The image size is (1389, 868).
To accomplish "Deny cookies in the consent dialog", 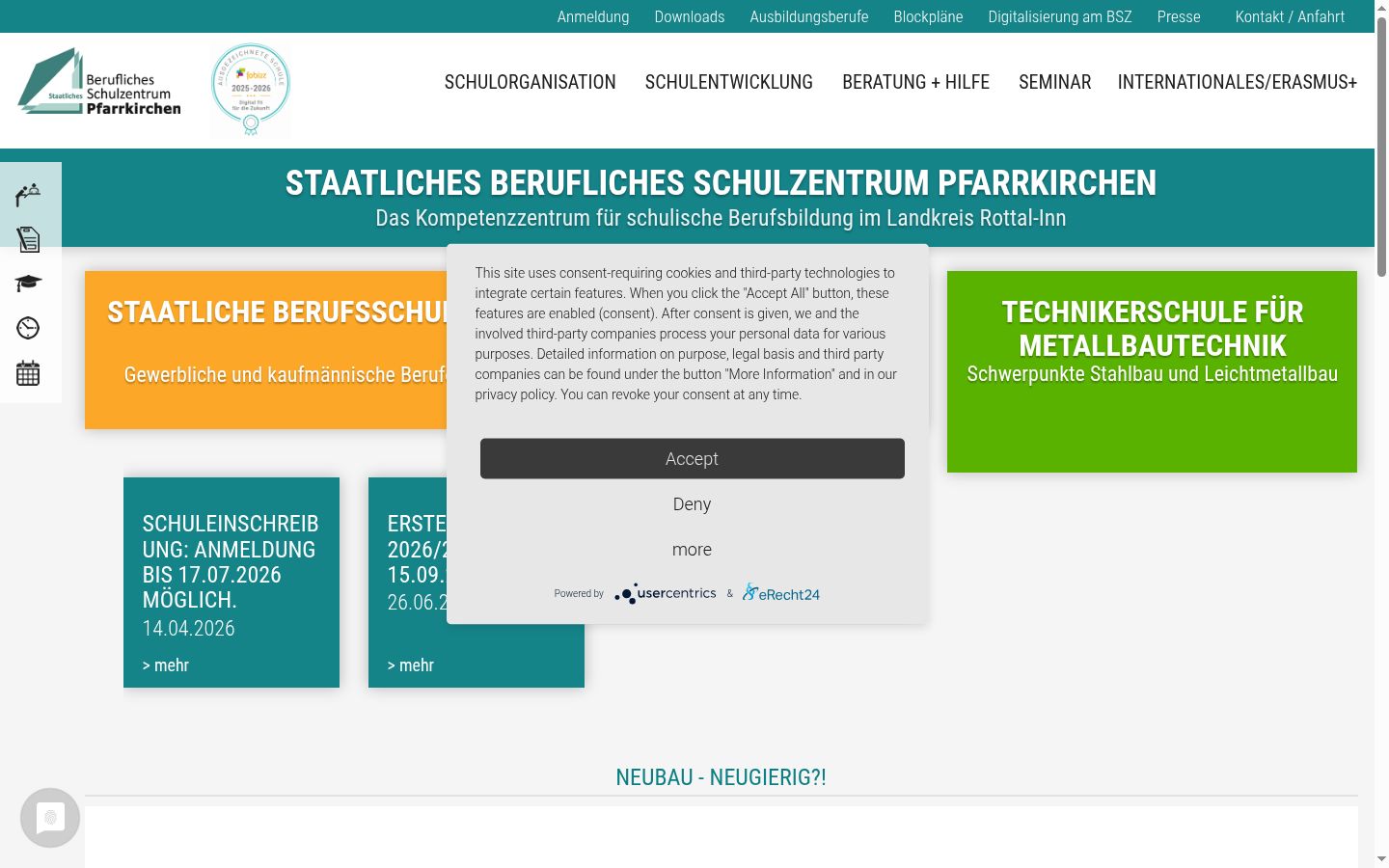I will coord(693,503).
